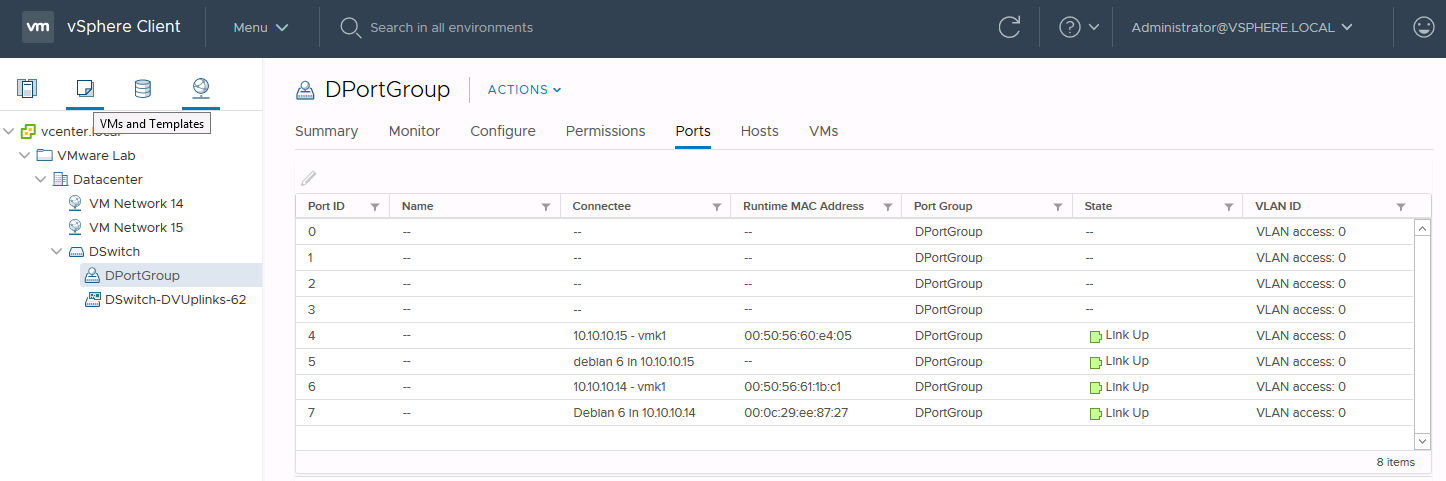
Task: Open the Port ID column filter
Action: coord(375,207)
